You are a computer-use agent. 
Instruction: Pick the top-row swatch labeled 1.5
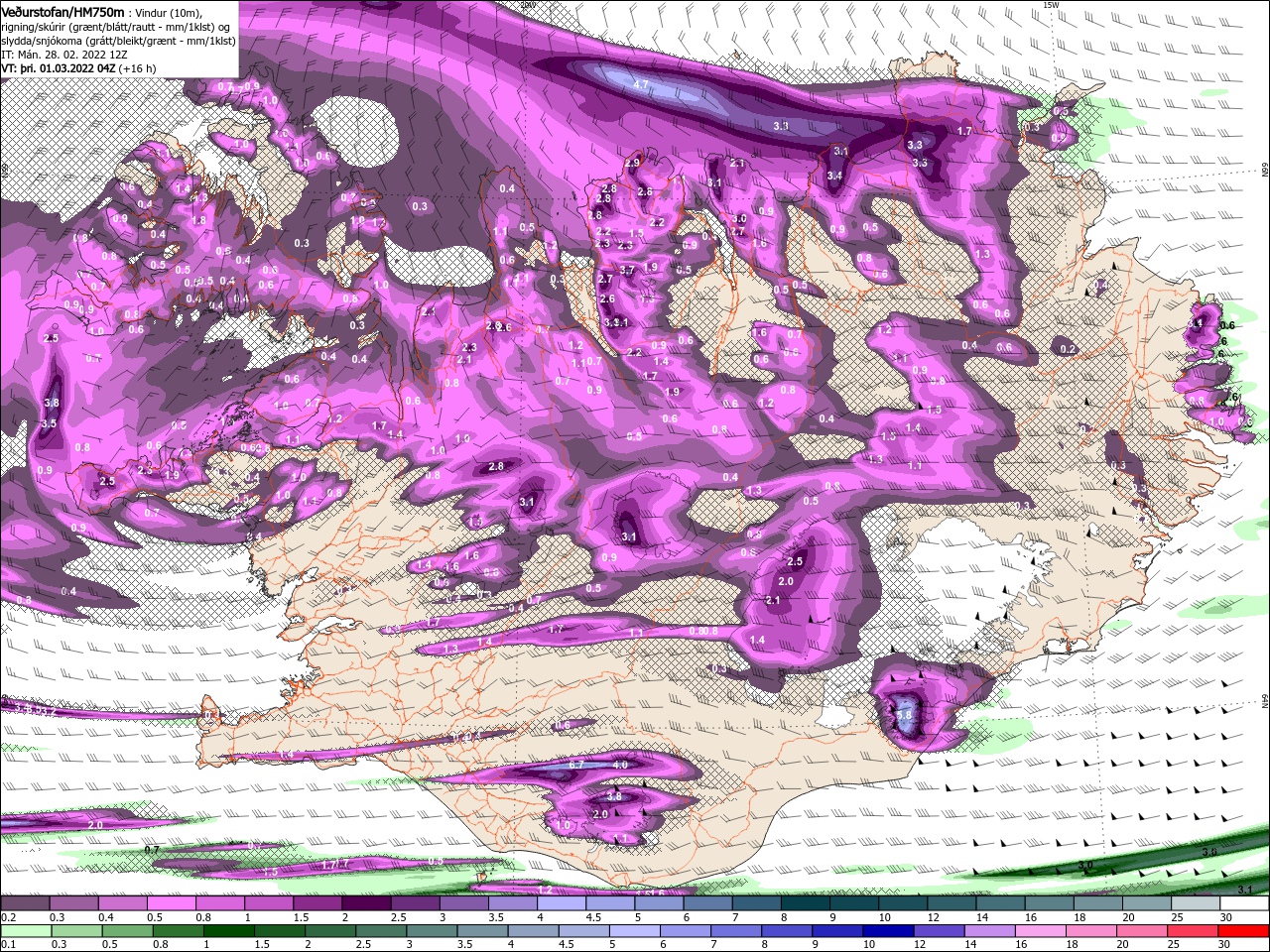click(317, 904)
